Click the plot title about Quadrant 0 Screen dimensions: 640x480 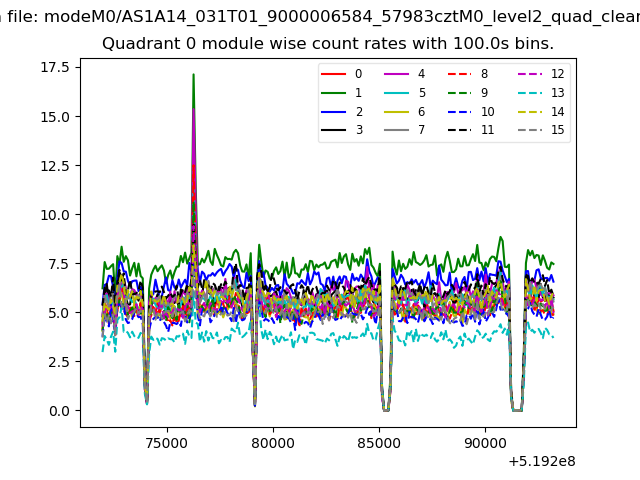[328, 44]
